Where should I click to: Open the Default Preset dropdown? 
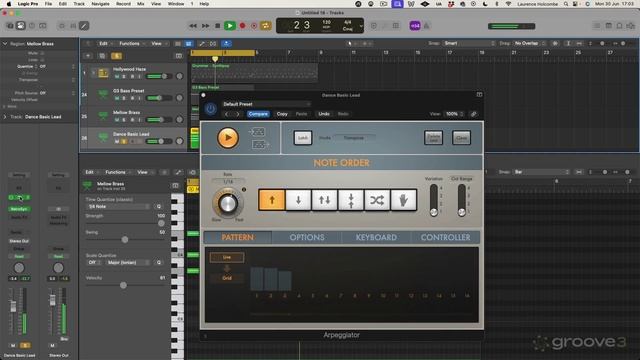click(x=266, y=104)
